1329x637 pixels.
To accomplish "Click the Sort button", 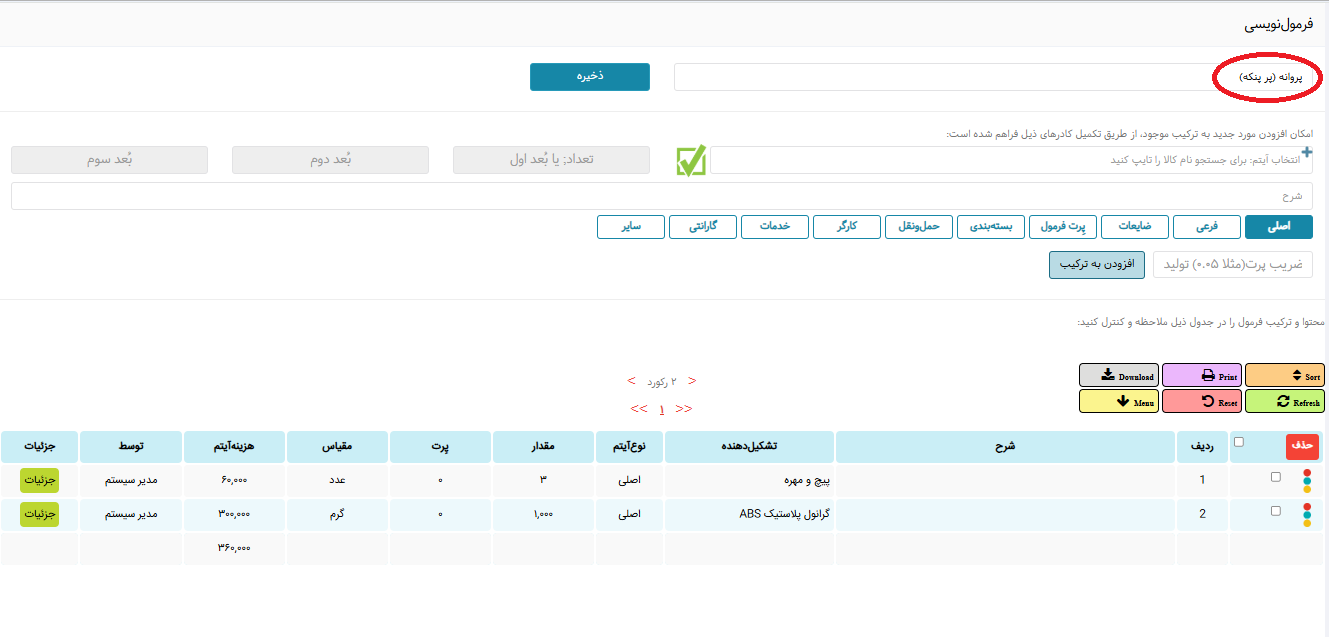I will [1285, 376].
